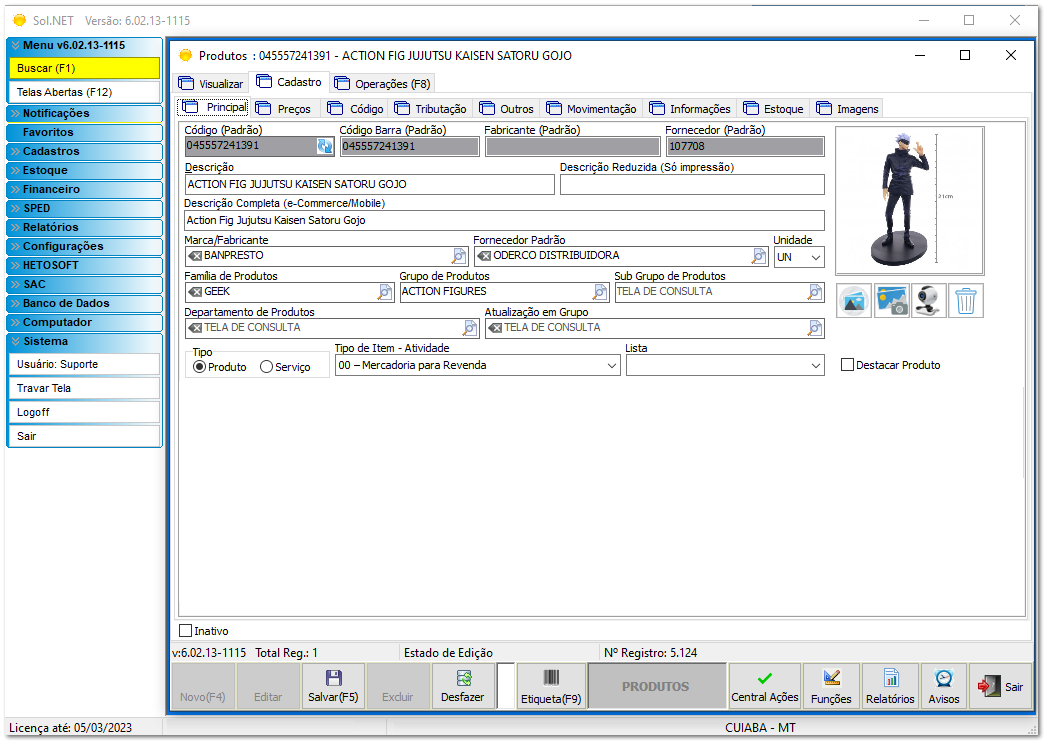Click Buscar (F1) in the sidebar
The height and width of the screenshot is (744, 1047).
pyautogui.click(x=84, y=68)
